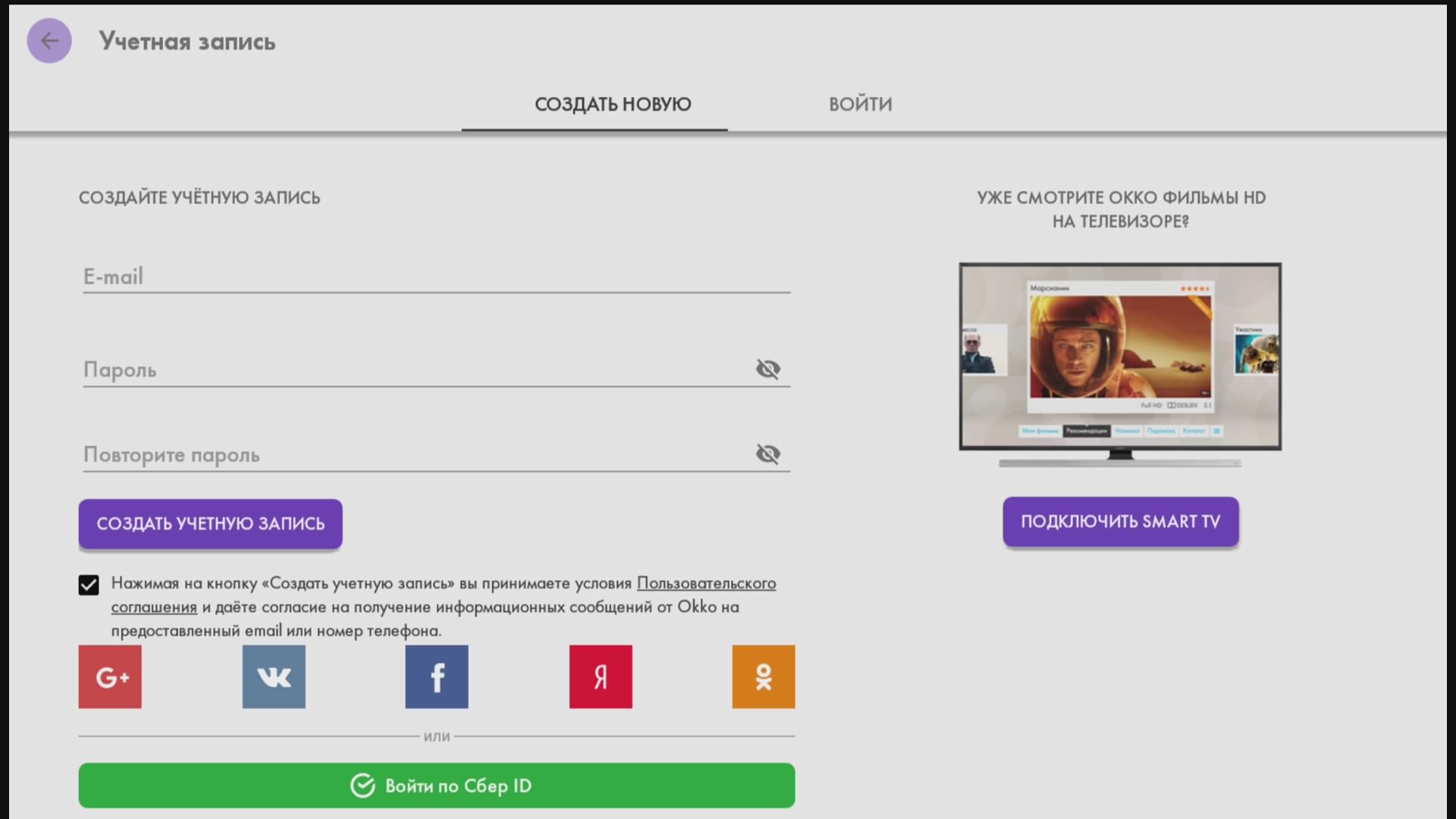Click the СОЗДАЙТЕ УЧЁТНУЮ ЗАПИСЬ heading
The image size is (1456, 819).
(199, 198)
